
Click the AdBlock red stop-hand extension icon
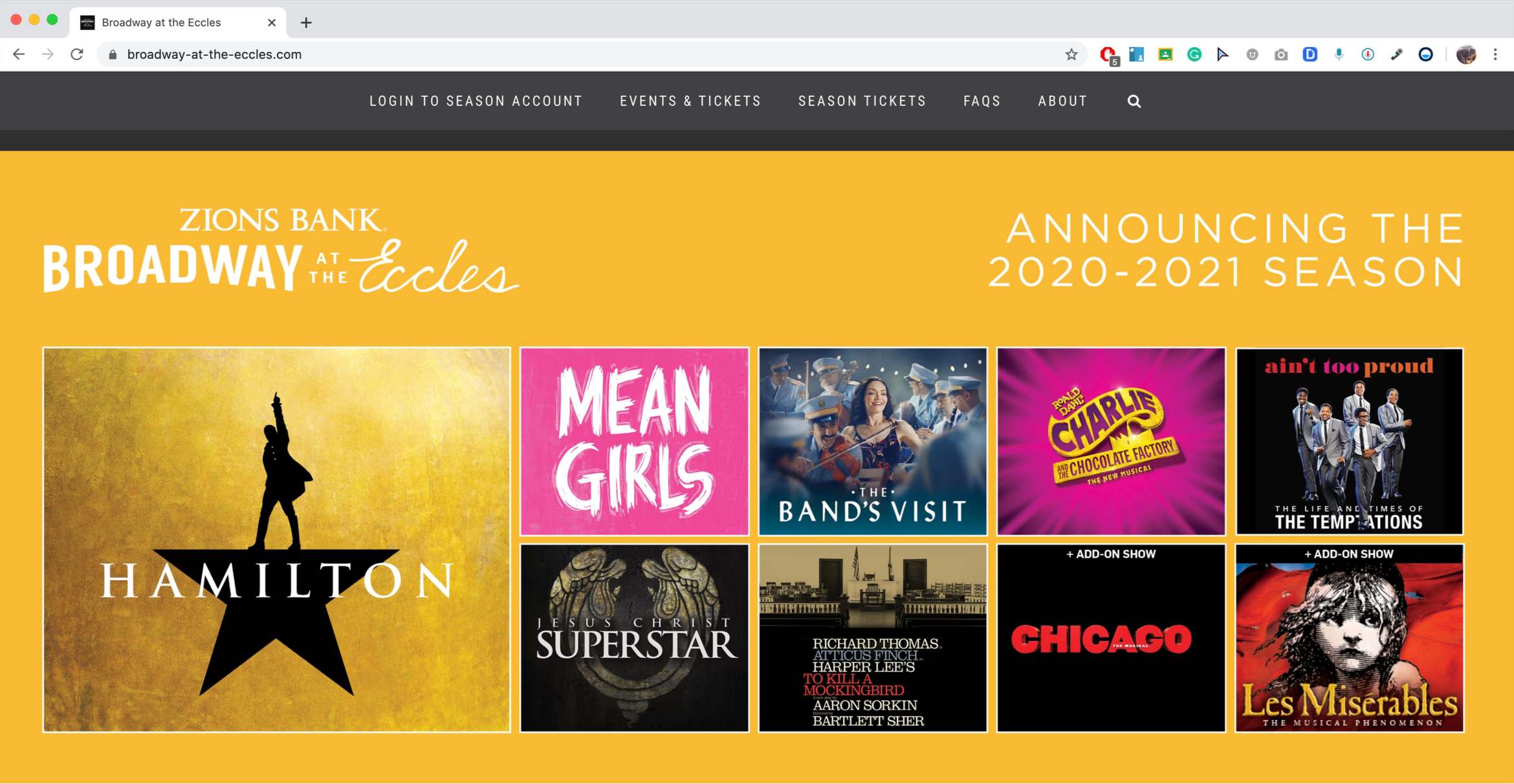(x=1108, y=55)
